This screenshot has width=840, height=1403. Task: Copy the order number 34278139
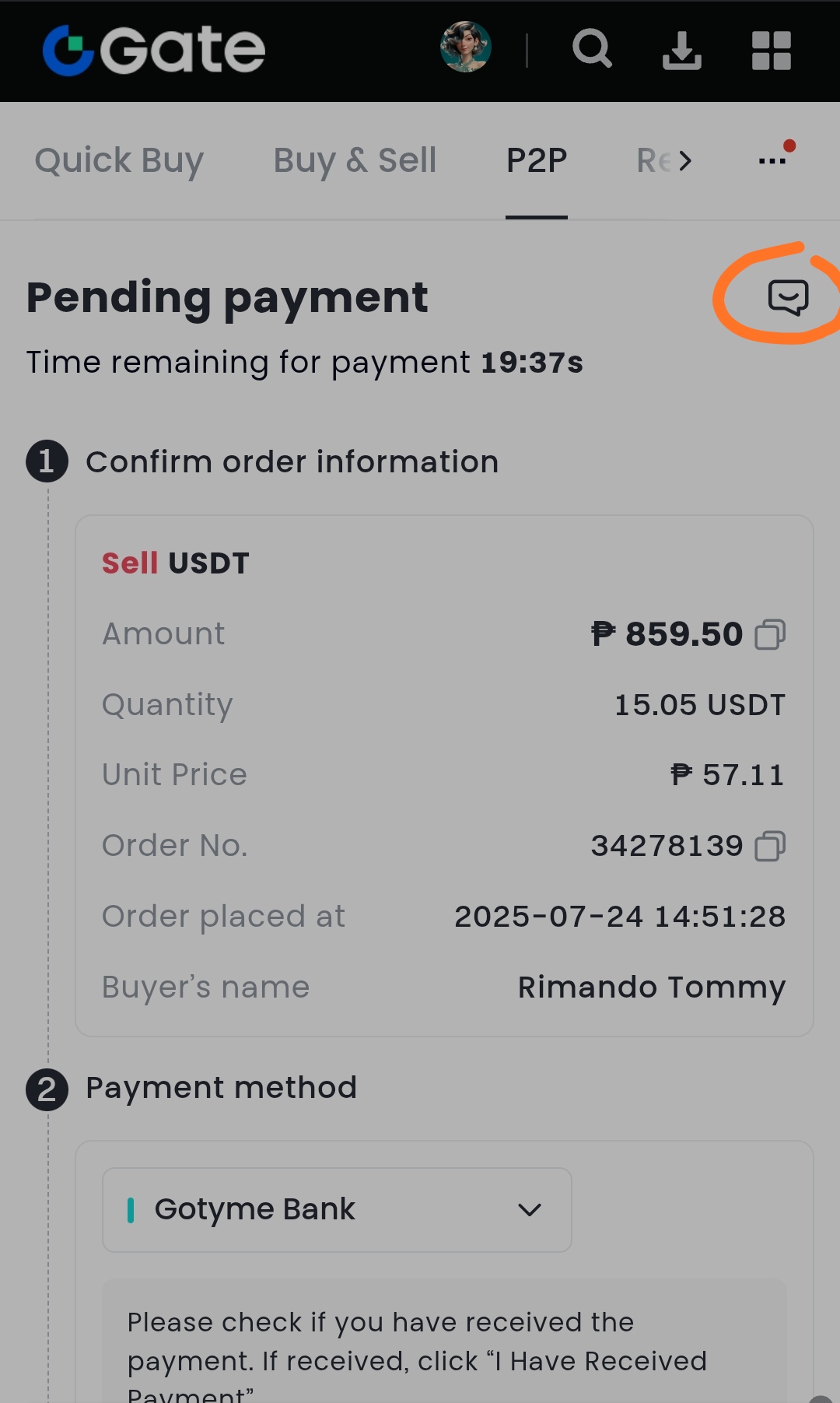point(771,846)
